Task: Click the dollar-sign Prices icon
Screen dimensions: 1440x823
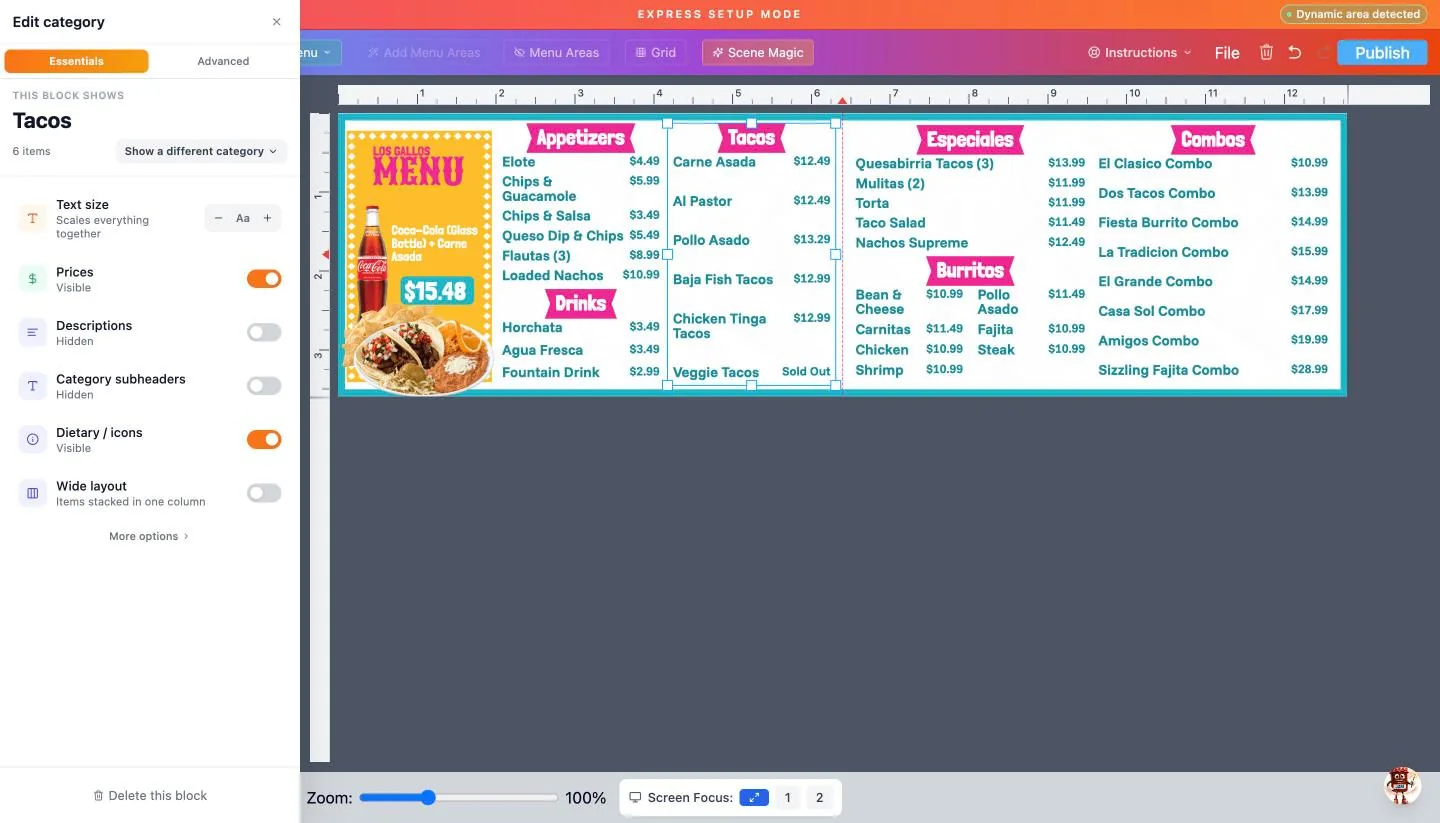Action: [x=32, y=279]
